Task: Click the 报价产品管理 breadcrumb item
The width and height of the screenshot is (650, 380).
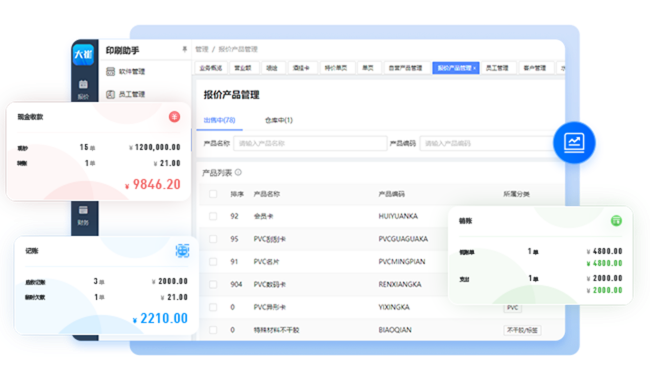Action: coord(238,49)
